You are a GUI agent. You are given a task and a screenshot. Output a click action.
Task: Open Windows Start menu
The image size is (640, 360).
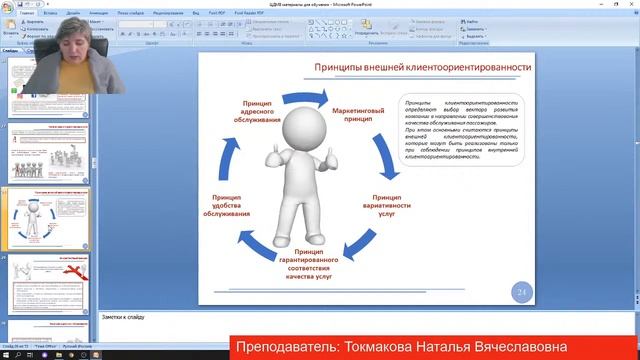[6, 355]
